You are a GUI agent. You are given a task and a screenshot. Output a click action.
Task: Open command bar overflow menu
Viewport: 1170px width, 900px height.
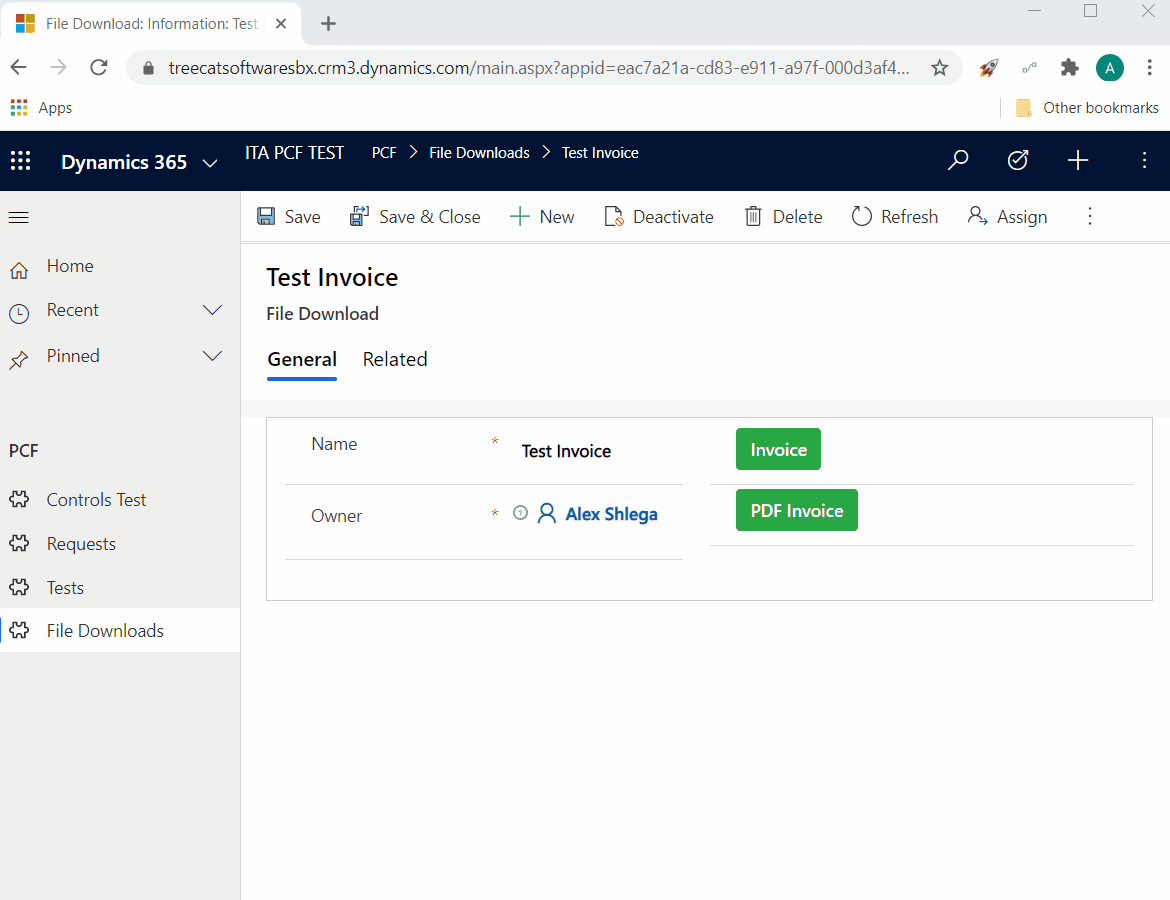point(1090,216)
